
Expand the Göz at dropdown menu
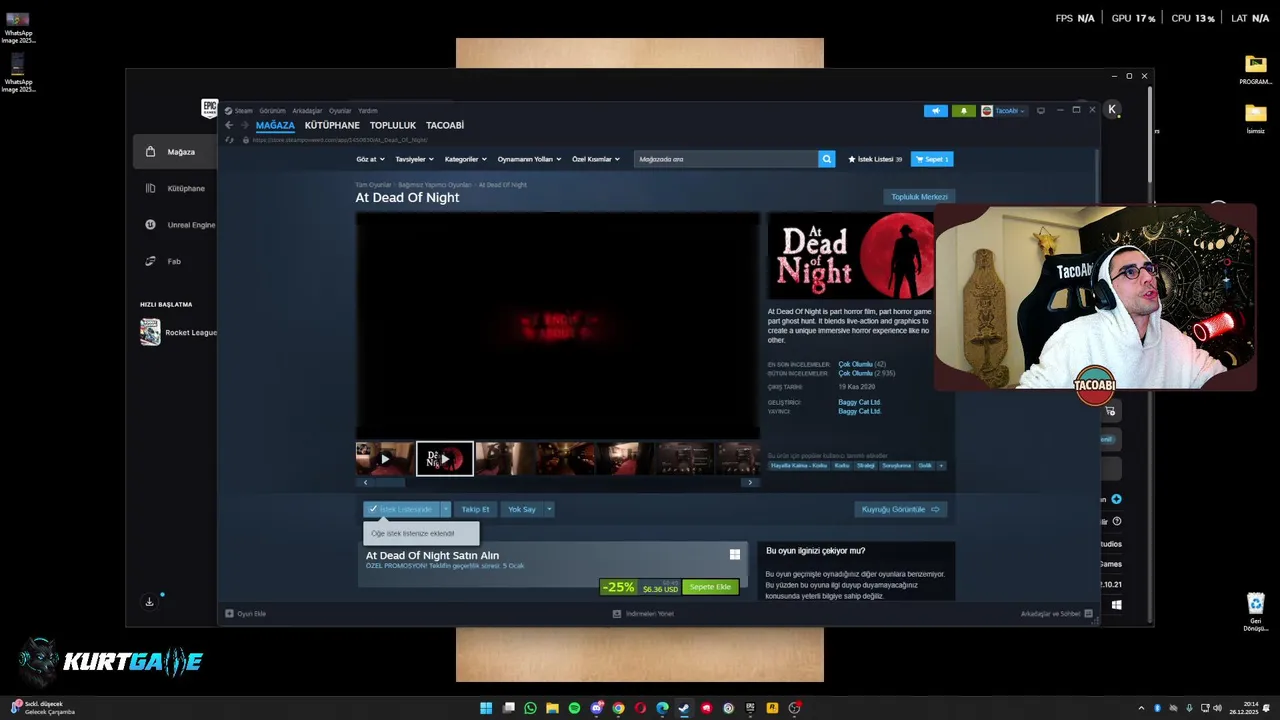[x=369, y=159]
